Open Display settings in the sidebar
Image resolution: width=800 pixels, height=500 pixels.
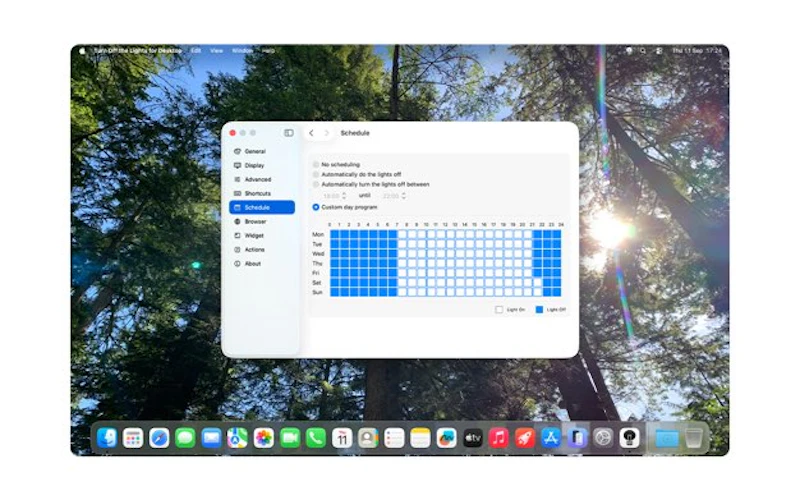(262, 165)
